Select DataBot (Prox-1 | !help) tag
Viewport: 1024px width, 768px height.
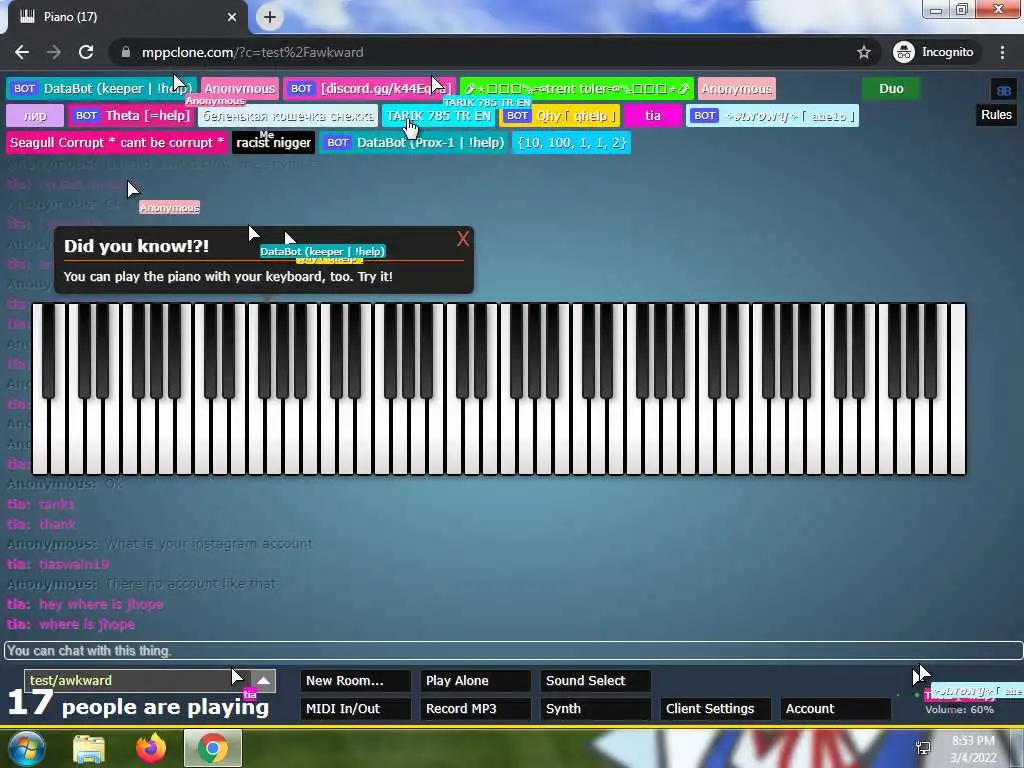pos(415,143)
